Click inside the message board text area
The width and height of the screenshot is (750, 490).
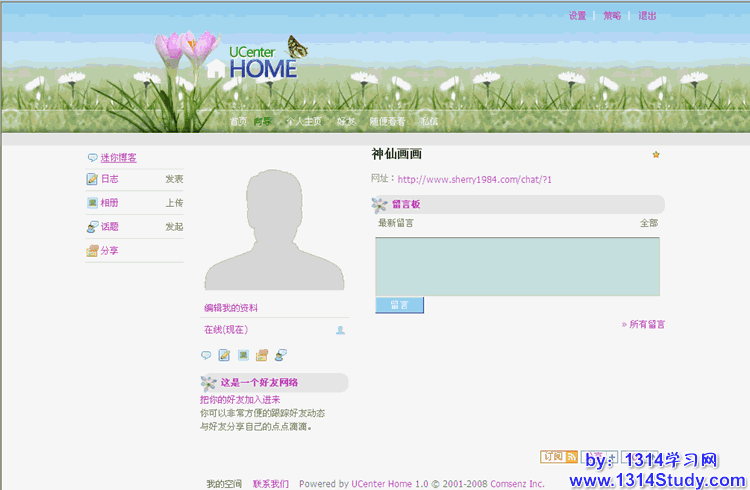pyautogui.click(x=517, y=266)
